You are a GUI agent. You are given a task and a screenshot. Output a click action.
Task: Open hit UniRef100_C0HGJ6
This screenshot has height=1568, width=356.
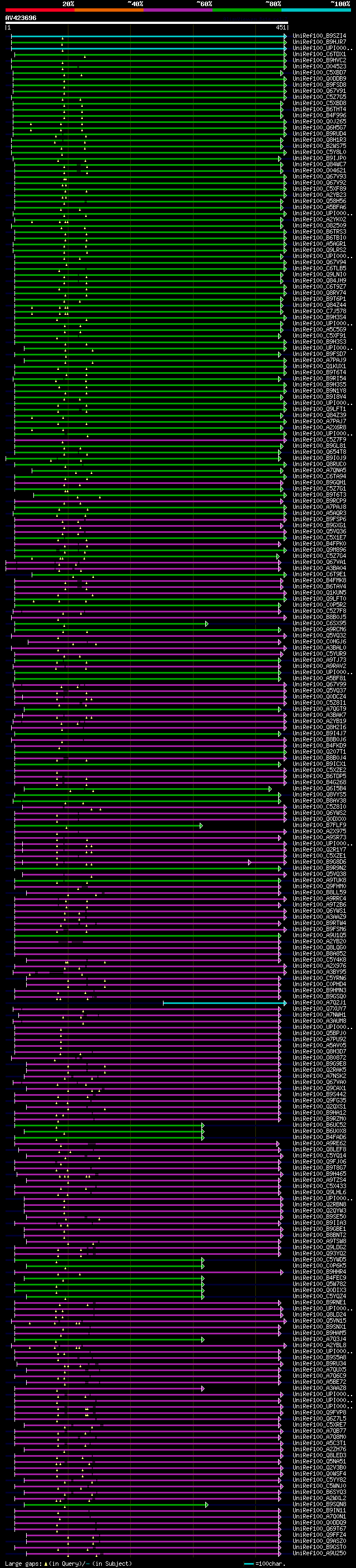pos(319,642)
